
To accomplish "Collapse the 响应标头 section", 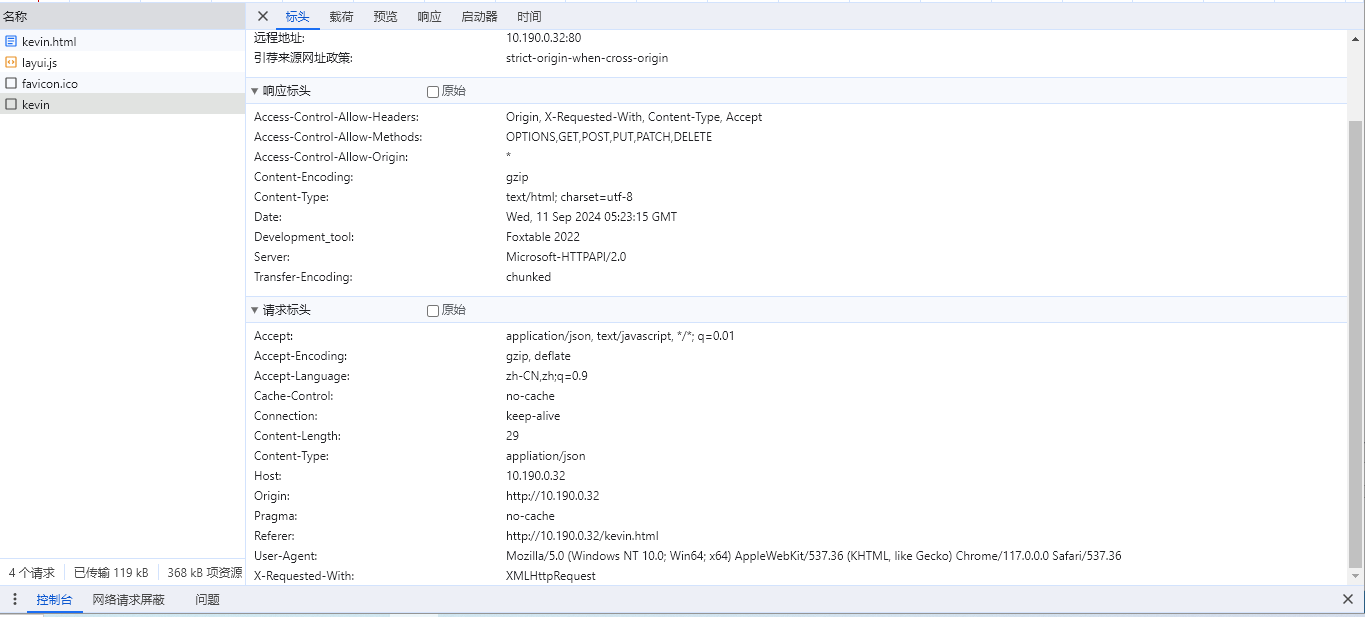I will [x=255, y=91].
